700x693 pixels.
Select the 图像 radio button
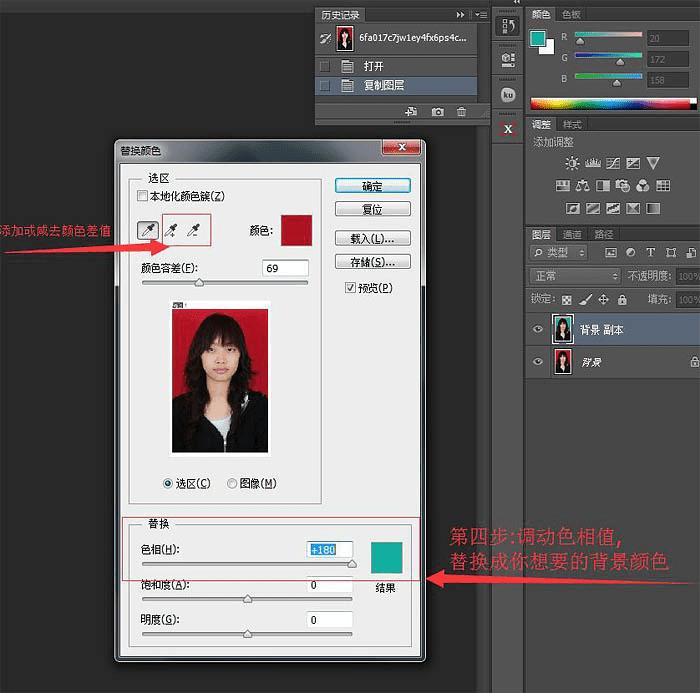coord(232,483)
